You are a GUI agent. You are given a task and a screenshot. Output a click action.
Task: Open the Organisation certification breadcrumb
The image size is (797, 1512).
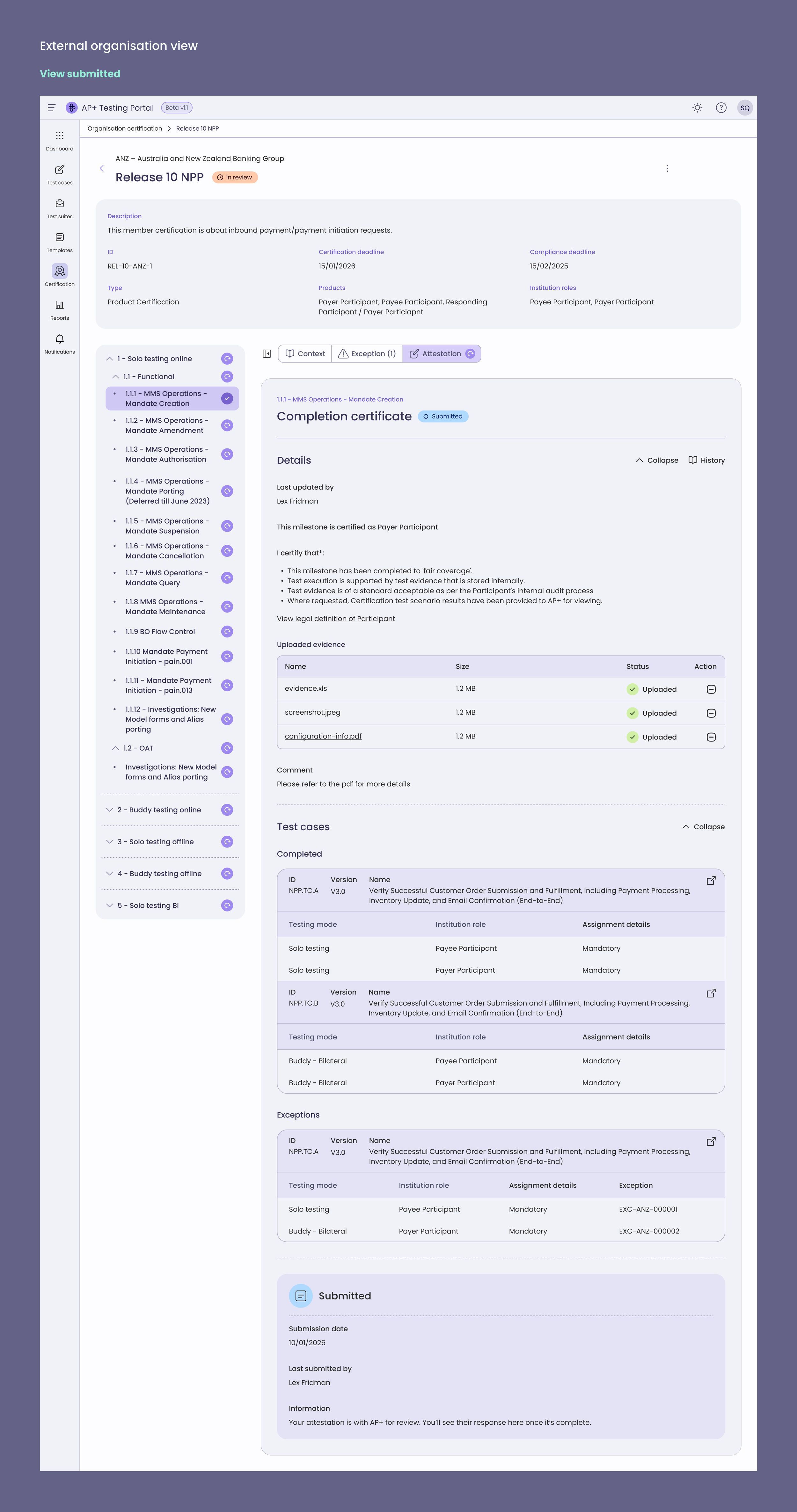(124, 128)
